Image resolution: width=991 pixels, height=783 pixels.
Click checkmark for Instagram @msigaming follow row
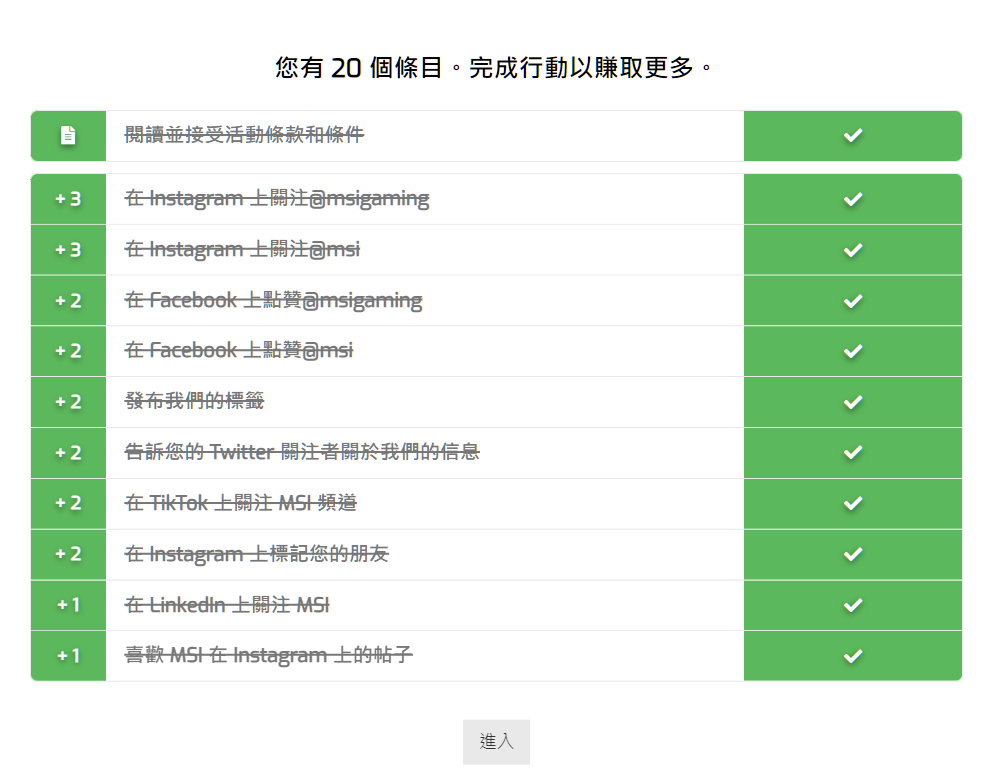(x=853, y=199)
